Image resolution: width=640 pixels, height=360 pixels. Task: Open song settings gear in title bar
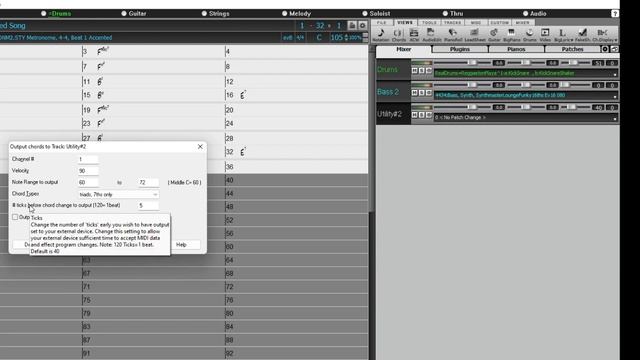[x=362, y=25]
